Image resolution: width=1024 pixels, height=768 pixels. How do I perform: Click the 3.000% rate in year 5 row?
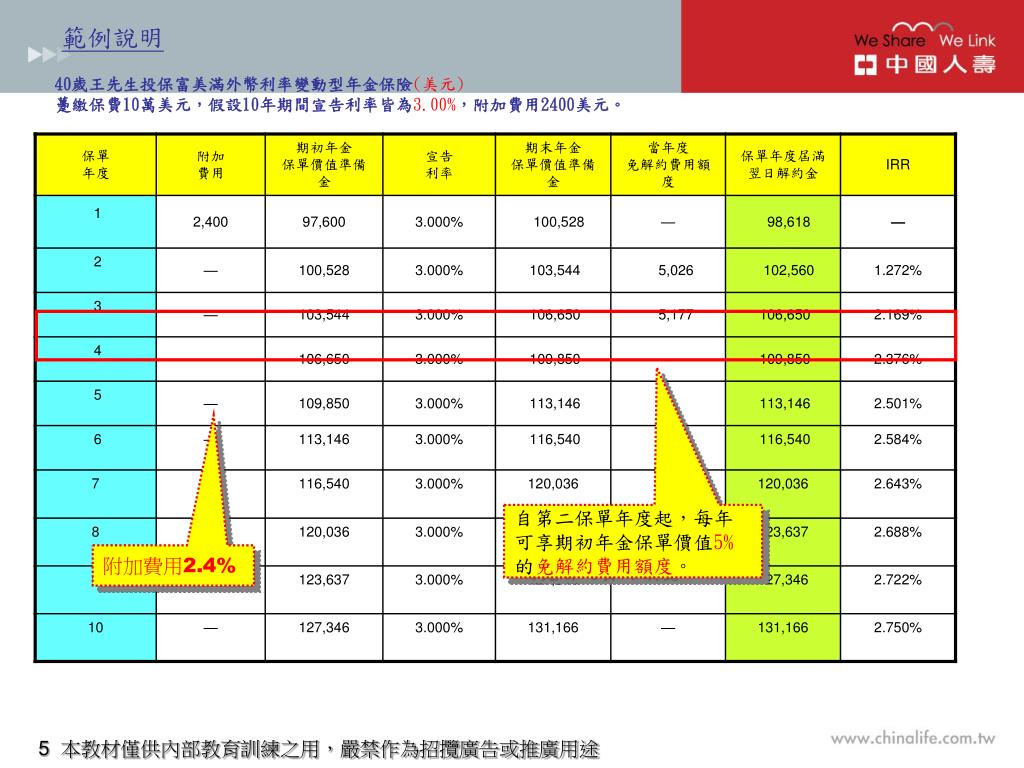pos(439,404)
